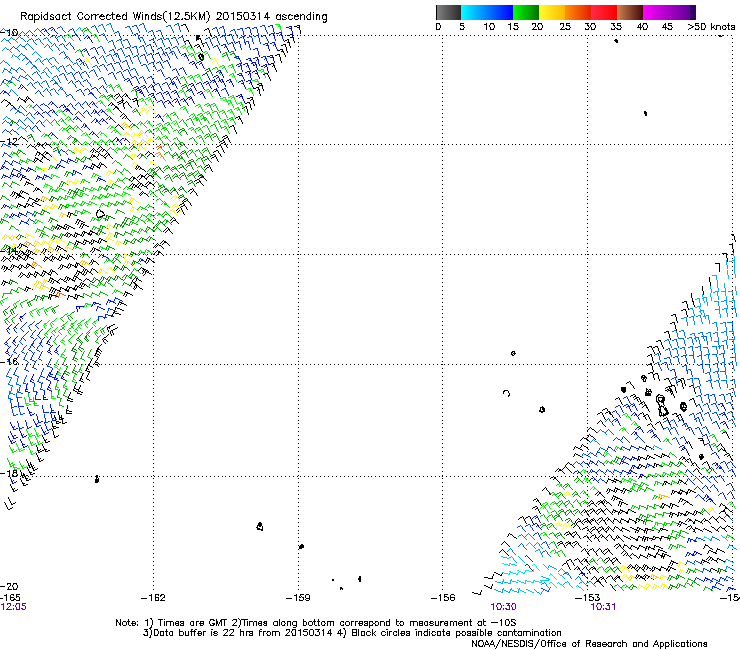Click the '>50 knots' legend label

(711, 27)
